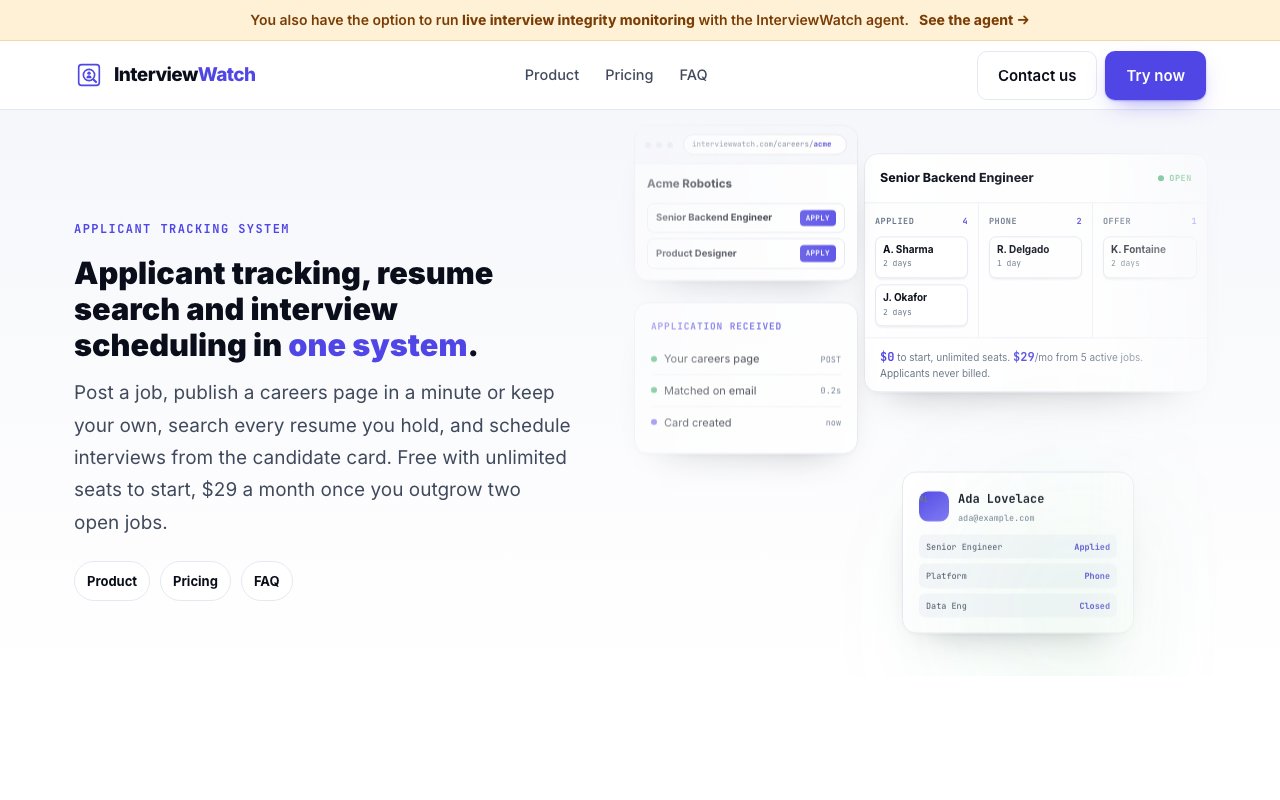Click Ada Lovelace's purple avatar square

934,506
